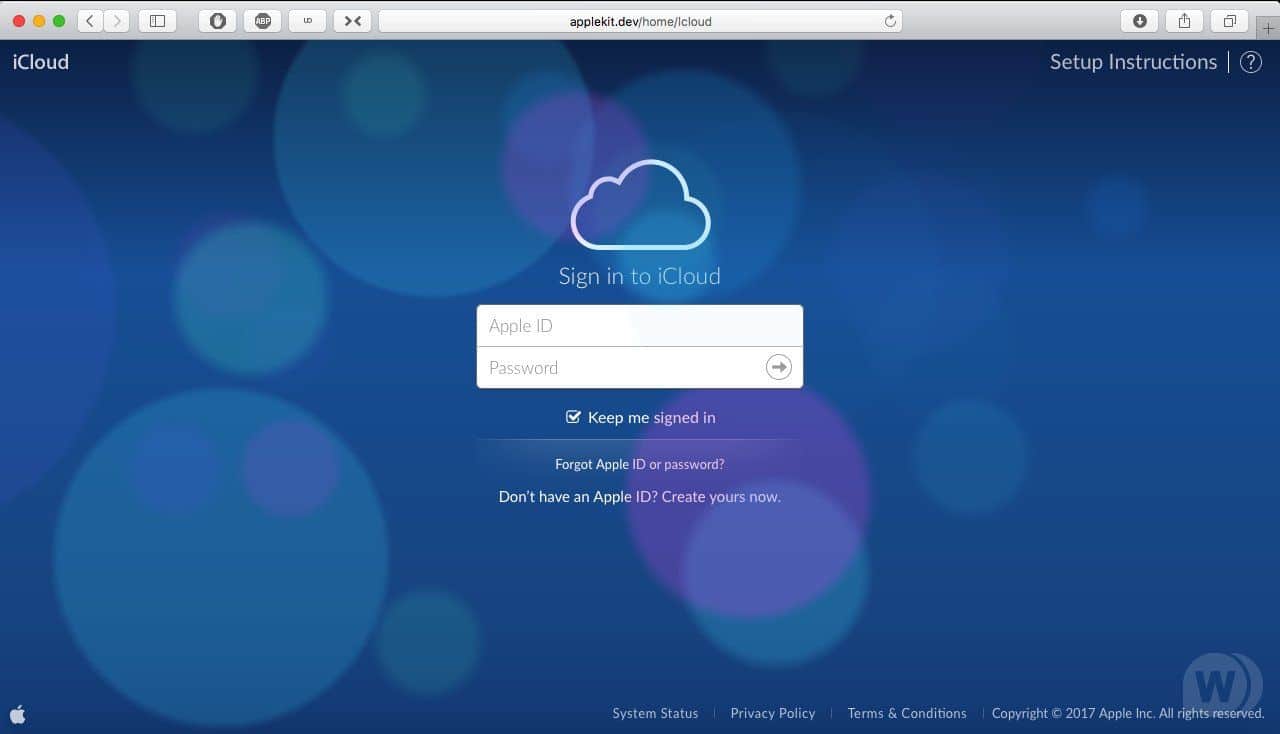Click the hand-shaped blocker extension icon
Viewport: 1280px width, 734px height.
tap(217, 20)
